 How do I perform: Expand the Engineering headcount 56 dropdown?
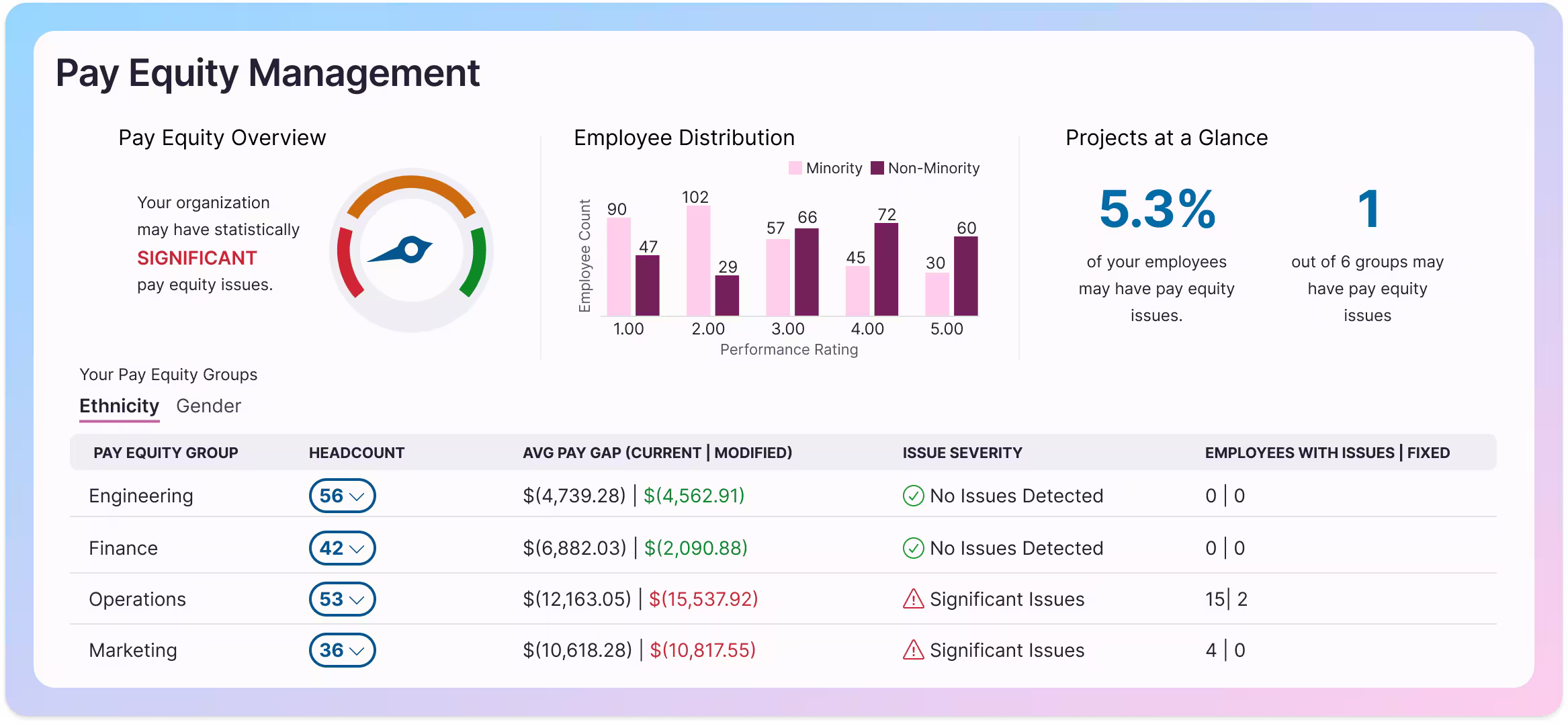click(x=342, y=496)
